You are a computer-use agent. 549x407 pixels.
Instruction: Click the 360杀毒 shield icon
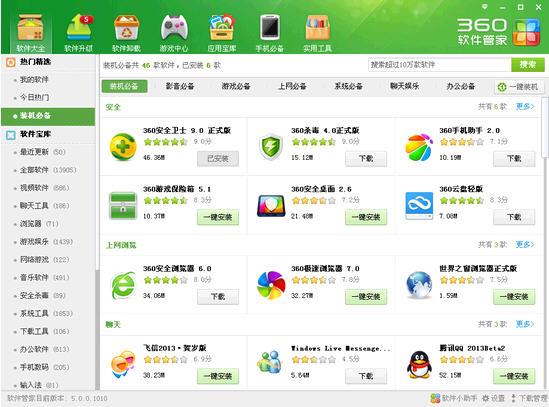tap(271, 147)
